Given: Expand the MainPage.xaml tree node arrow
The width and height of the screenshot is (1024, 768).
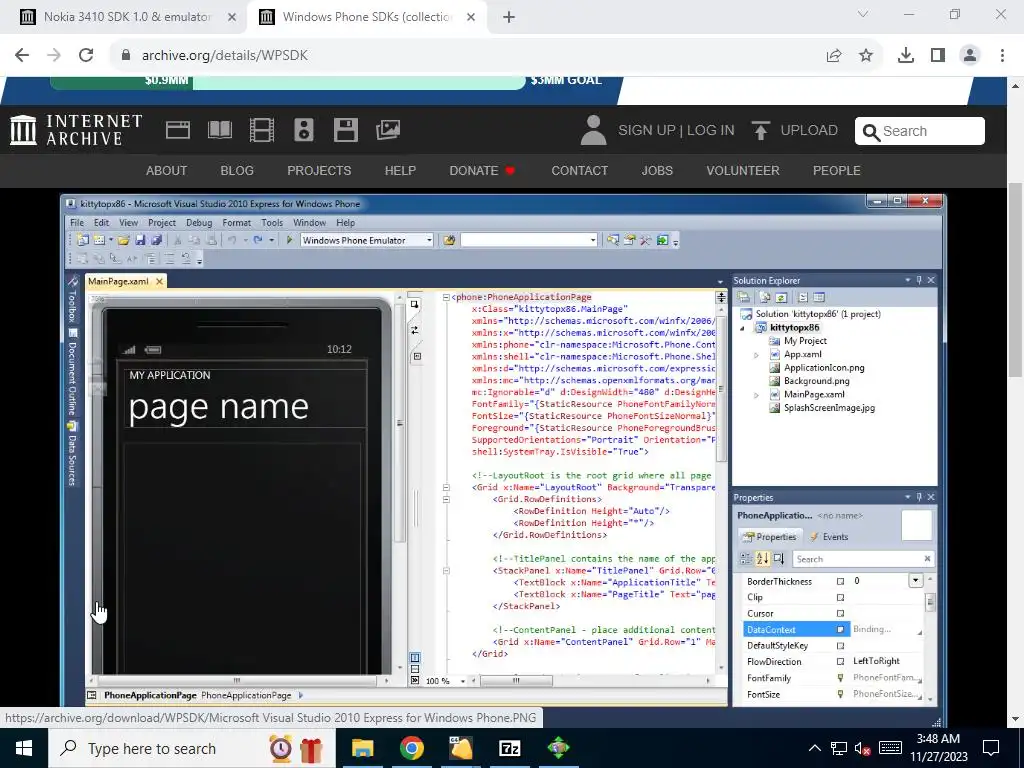Looking at the screenshot, I should click(x=756, y=394).
